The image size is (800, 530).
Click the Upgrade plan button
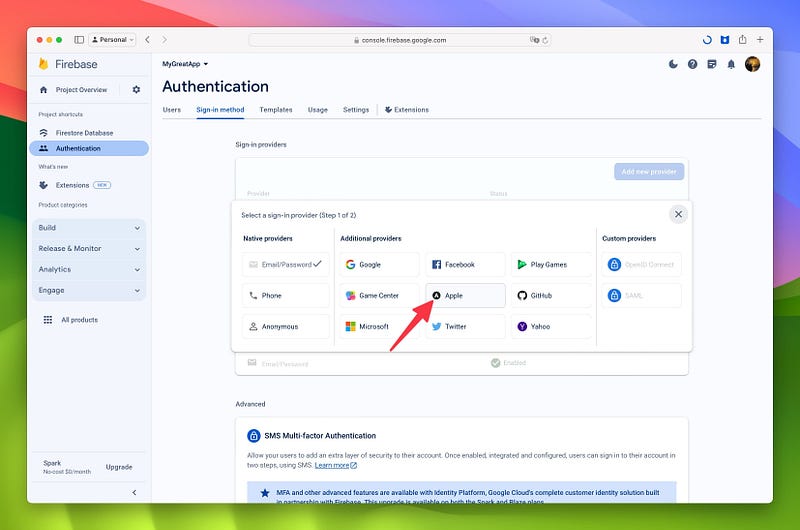[x=119, y=467]
